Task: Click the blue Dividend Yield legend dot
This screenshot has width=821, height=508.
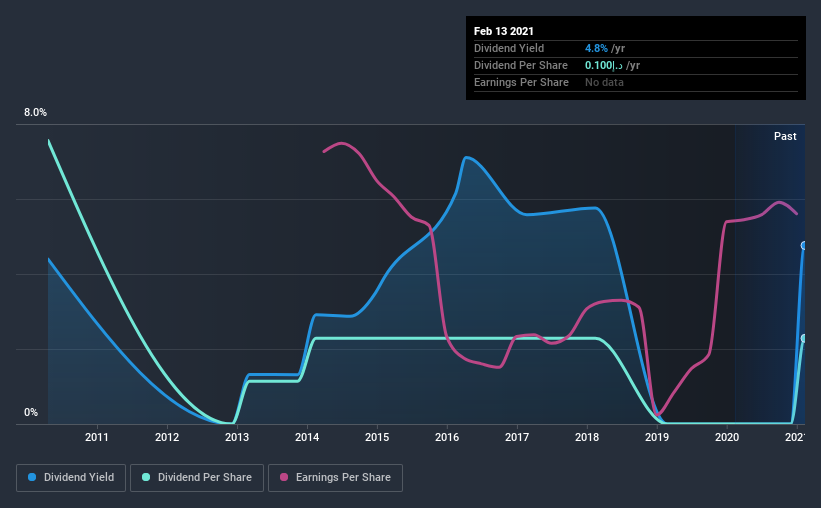Action: (32, 477)
